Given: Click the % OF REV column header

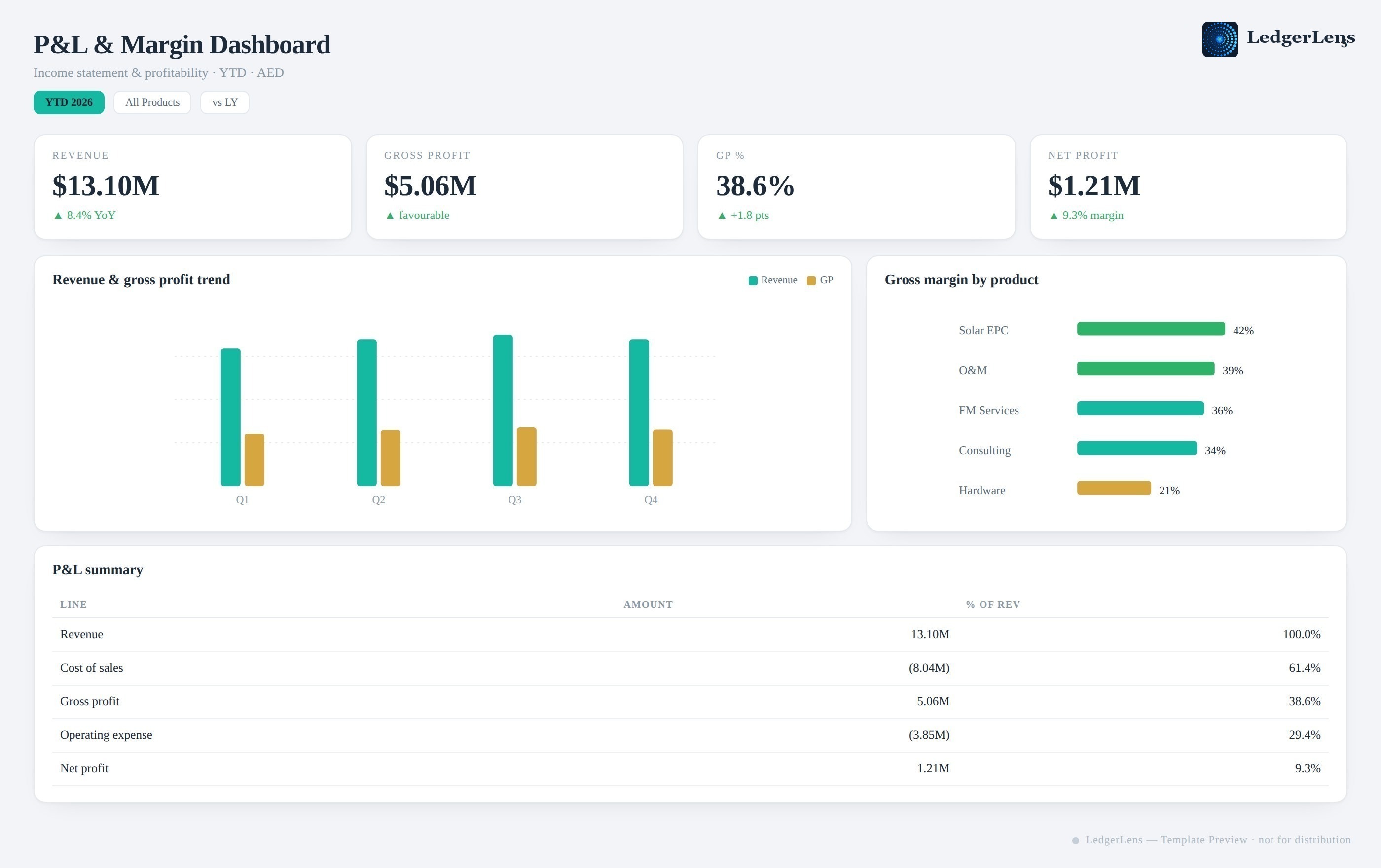Looking at the screenshot, I should coord(993,604).
